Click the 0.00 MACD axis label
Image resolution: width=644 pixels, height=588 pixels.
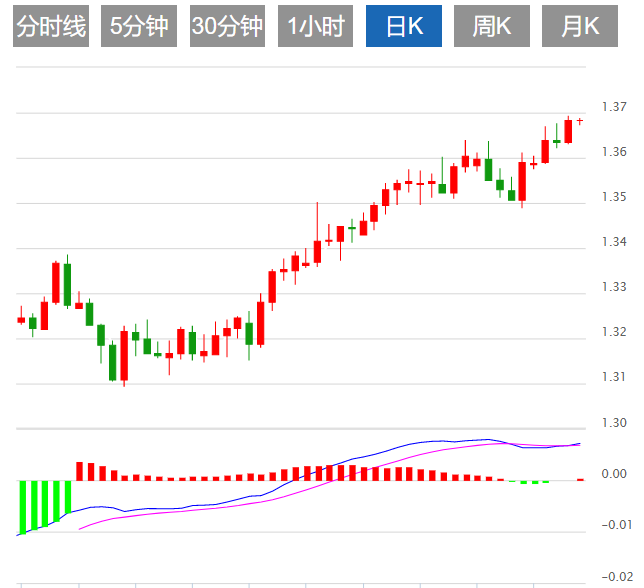click(x=614, y=474)
